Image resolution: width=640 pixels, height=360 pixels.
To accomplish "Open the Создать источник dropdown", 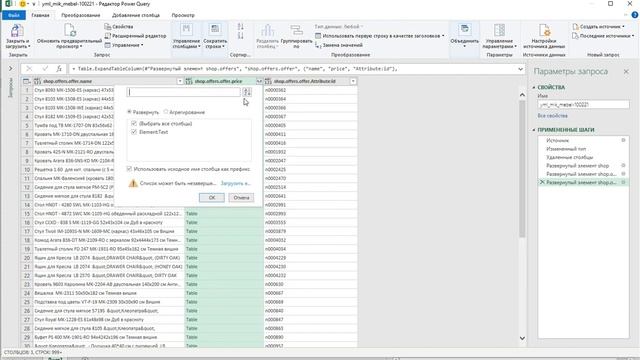I will [x=599, y=27].
